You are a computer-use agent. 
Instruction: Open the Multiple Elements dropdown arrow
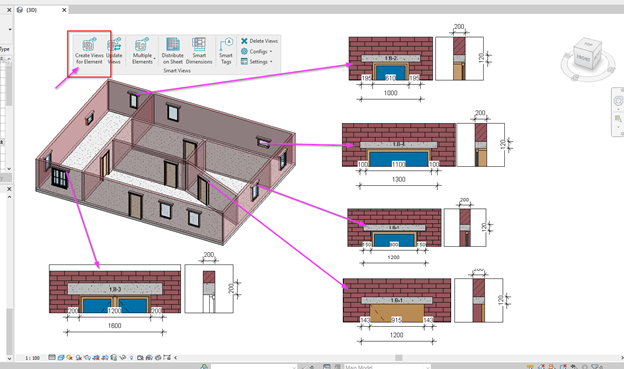(x=154, y=60)
